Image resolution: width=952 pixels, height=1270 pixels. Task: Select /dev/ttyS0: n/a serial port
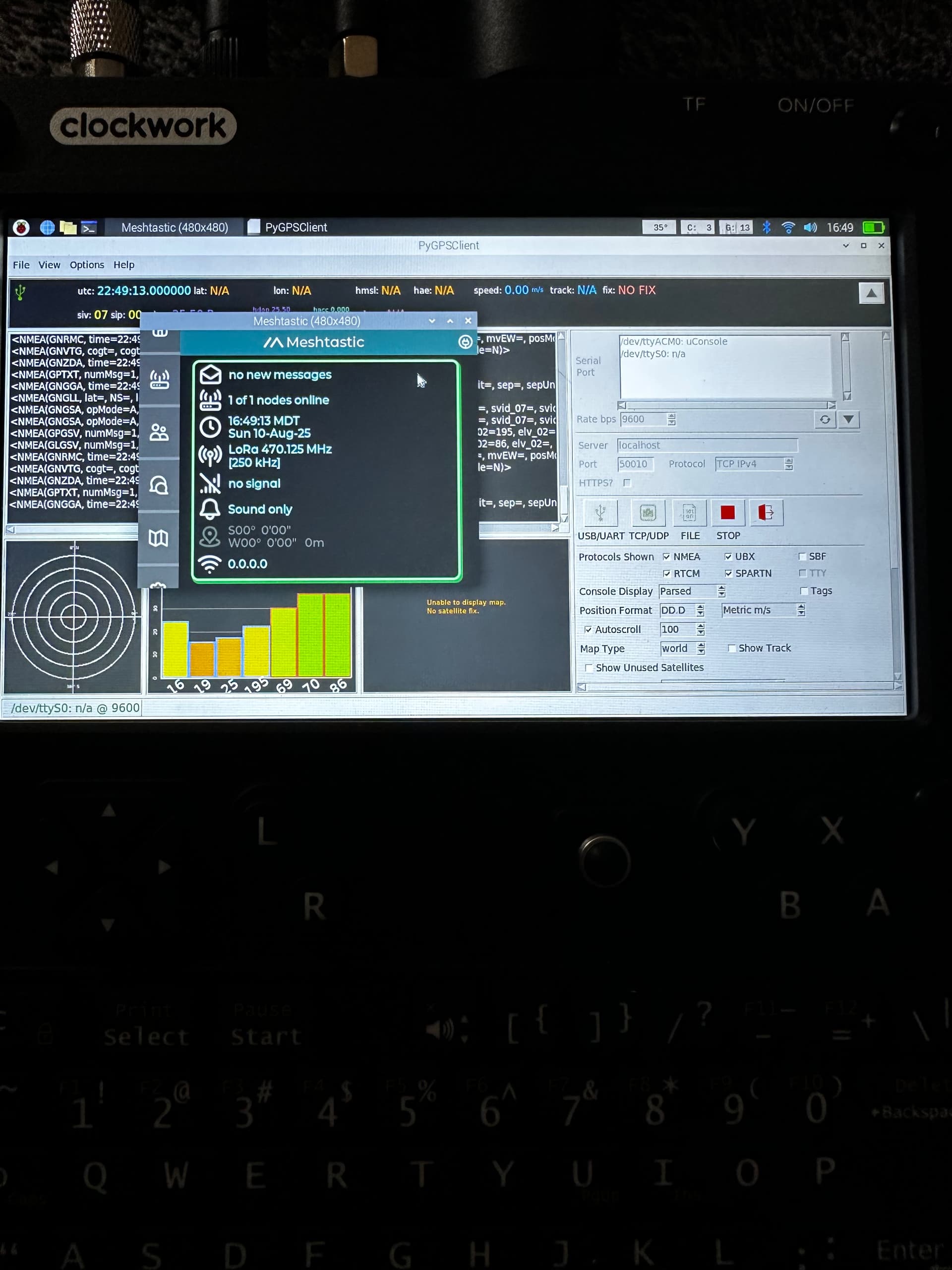pos(654,354)
